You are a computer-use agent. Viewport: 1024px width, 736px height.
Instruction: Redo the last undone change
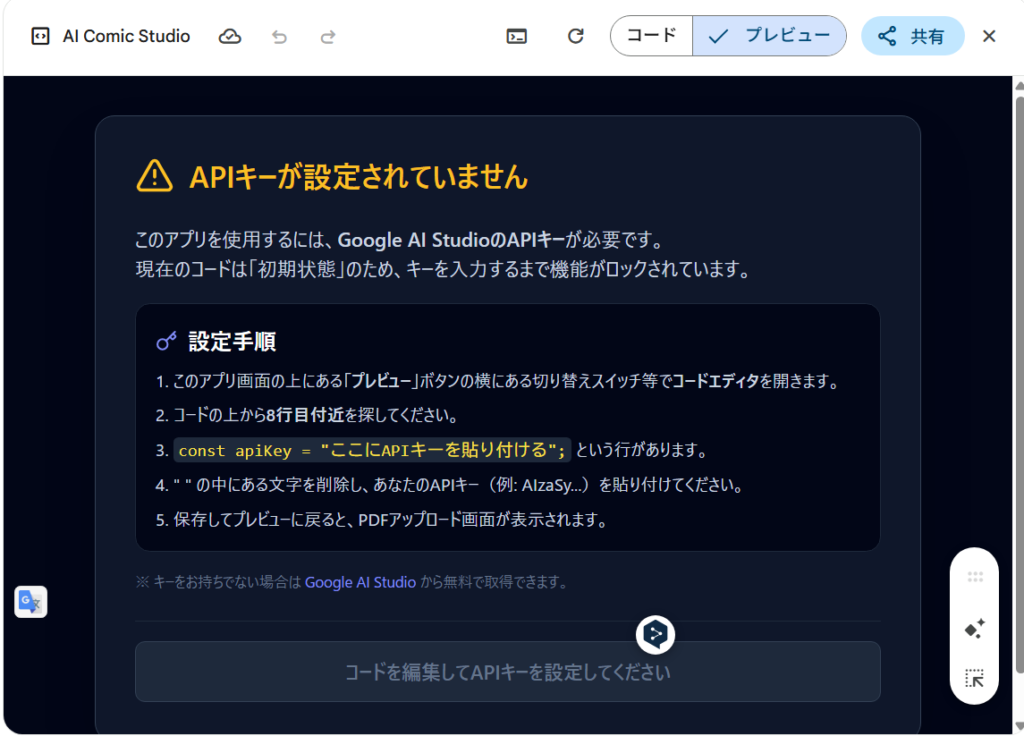[x=328, y=36]
